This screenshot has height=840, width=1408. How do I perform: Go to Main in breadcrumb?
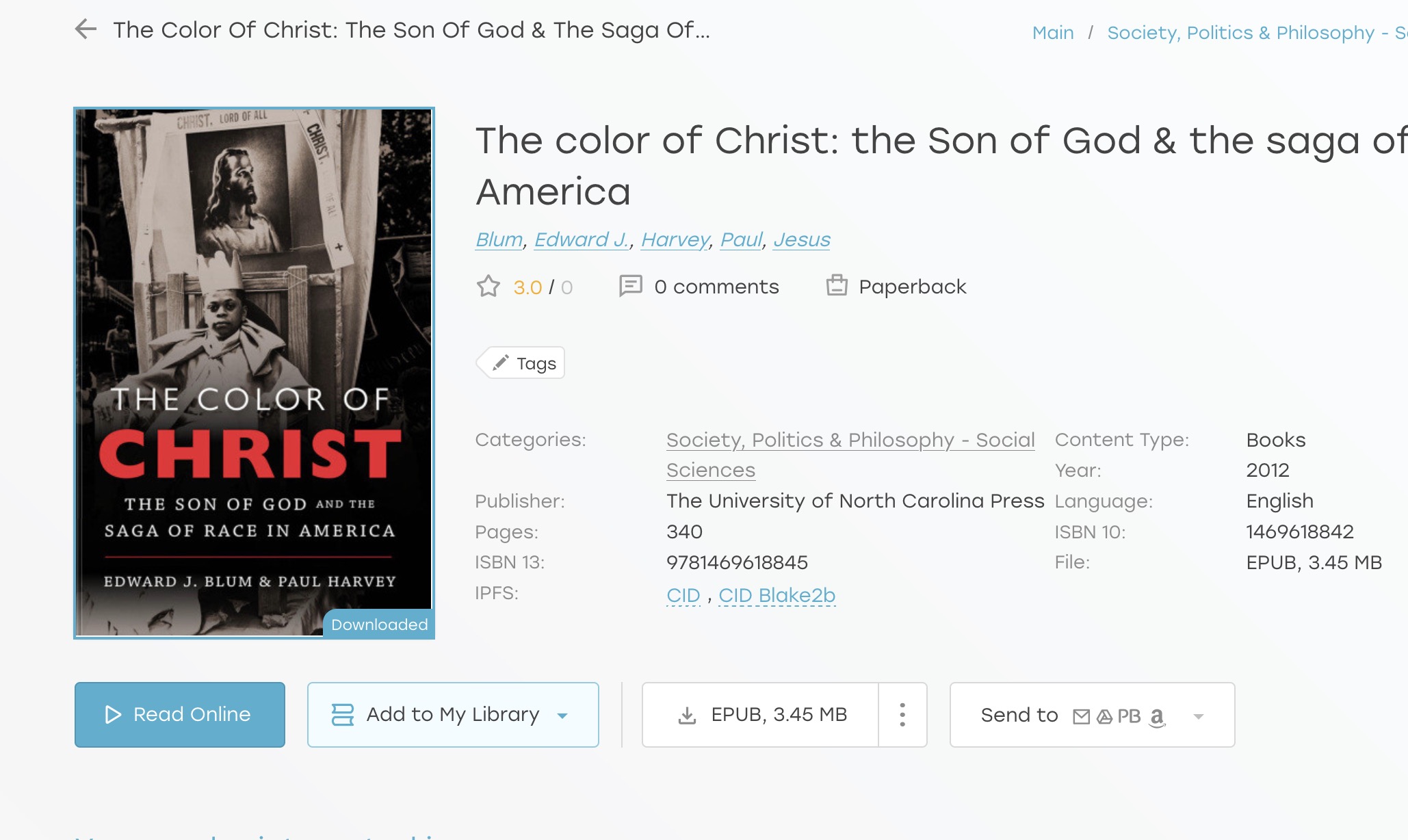tap(1052, 33)
